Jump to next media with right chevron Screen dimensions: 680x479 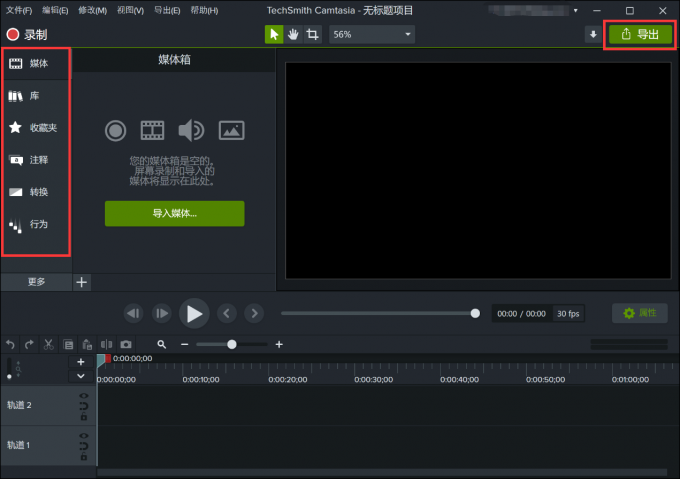click(x=254, y=313)
